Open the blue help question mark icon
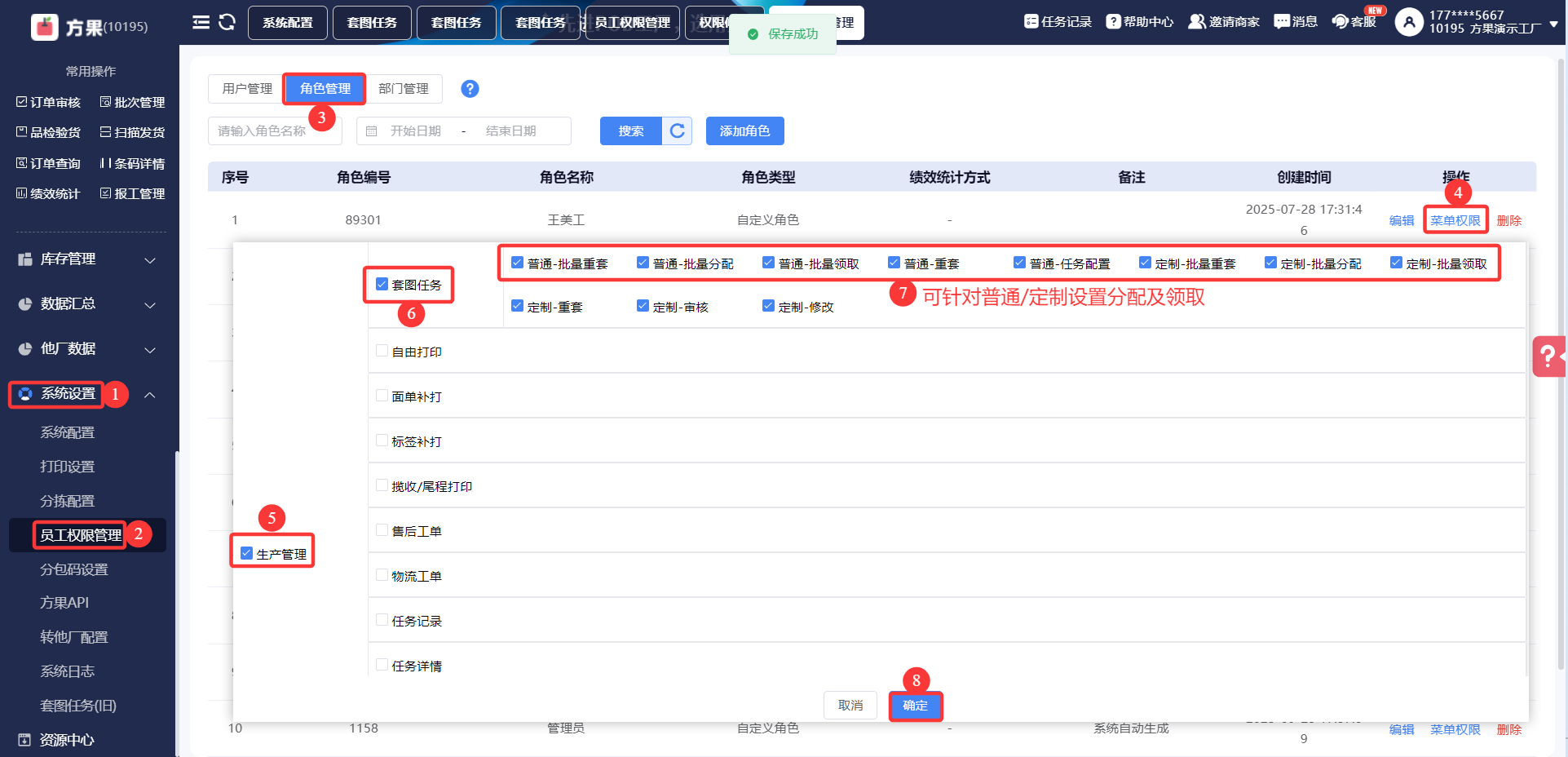The image size is (1568, 757). tap(470, 89)
